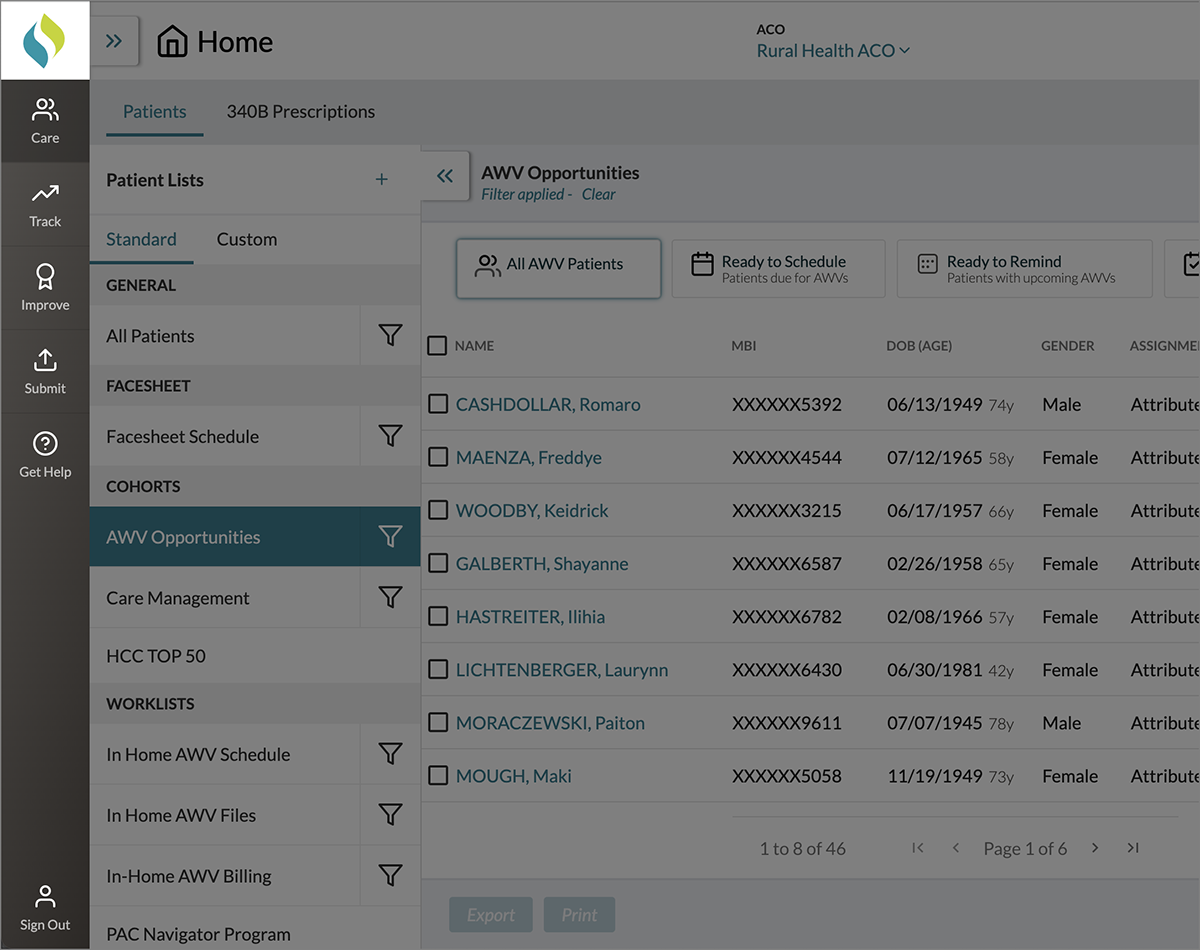
Task: Collapse the Patient Lists panel
Action: [445, 176]
